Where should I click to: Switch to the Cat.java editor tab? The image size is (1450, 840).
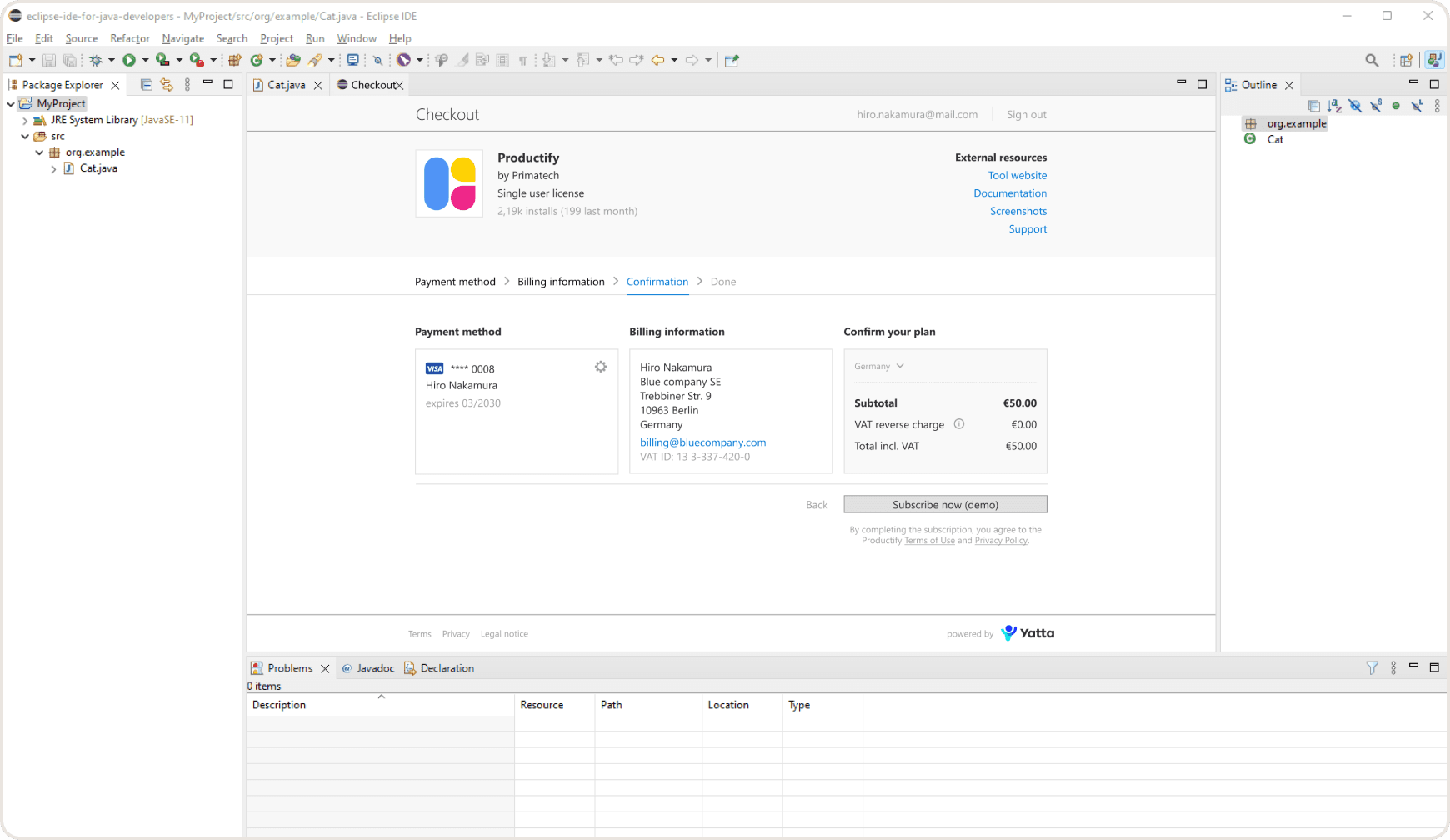pyautogui.click(x=286, y=85)
